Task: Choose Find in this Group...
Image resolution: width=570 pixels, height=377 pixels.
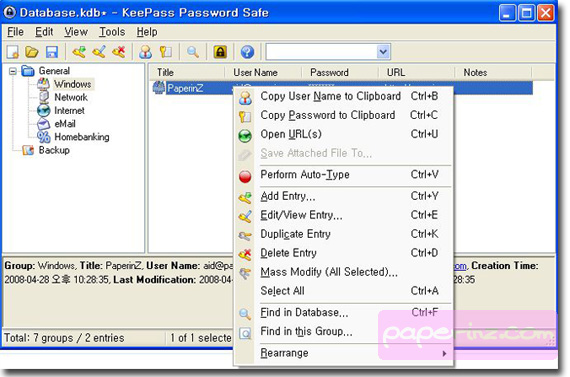Action: click(x=344, y=332)
